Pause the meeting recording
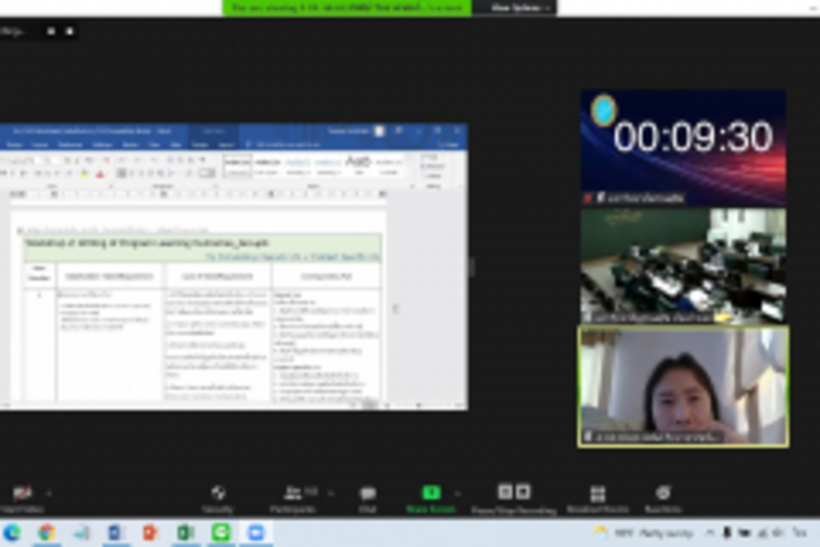Viewport: 820px width, 547px height. click(x=505, y=492)
